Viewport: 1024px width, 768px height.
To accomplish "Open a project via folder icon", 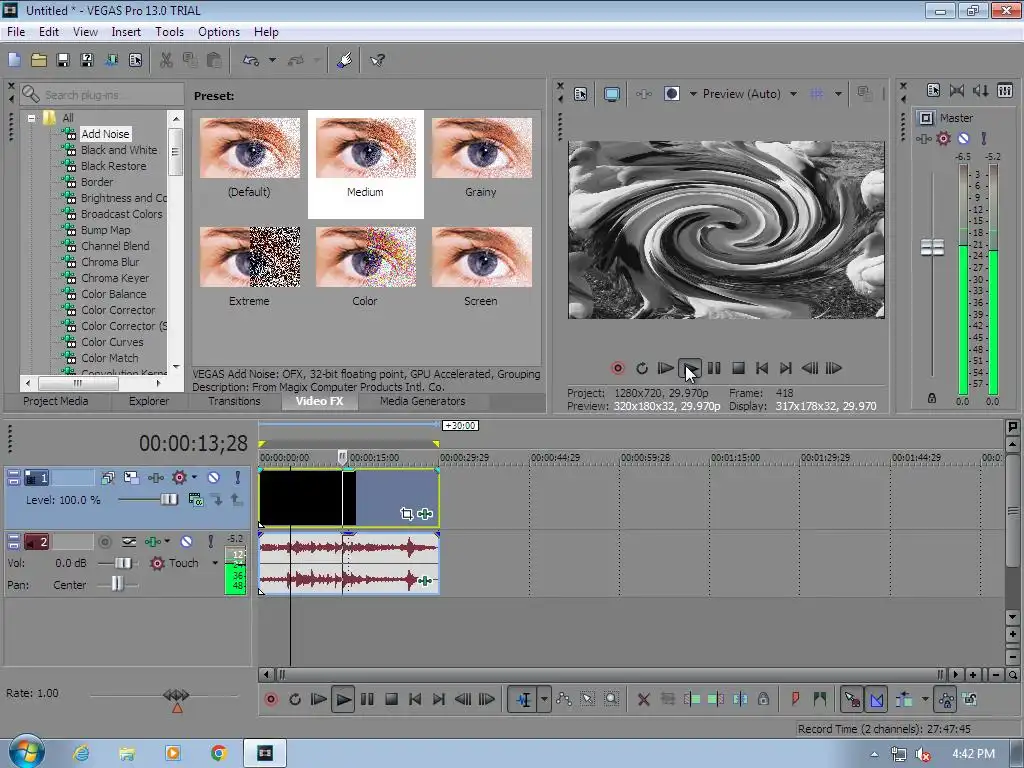I will click(39, 60).
